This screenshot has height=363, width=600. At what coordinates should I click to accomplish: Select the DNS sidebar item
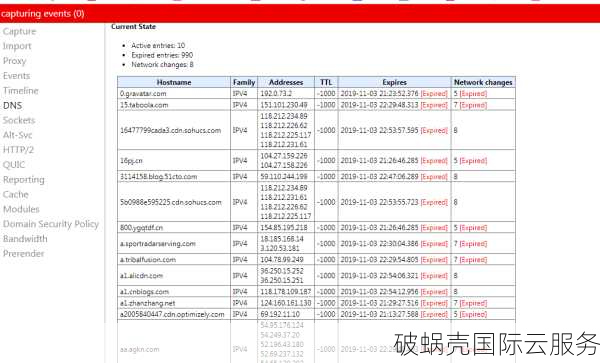[x=13, y=106]
